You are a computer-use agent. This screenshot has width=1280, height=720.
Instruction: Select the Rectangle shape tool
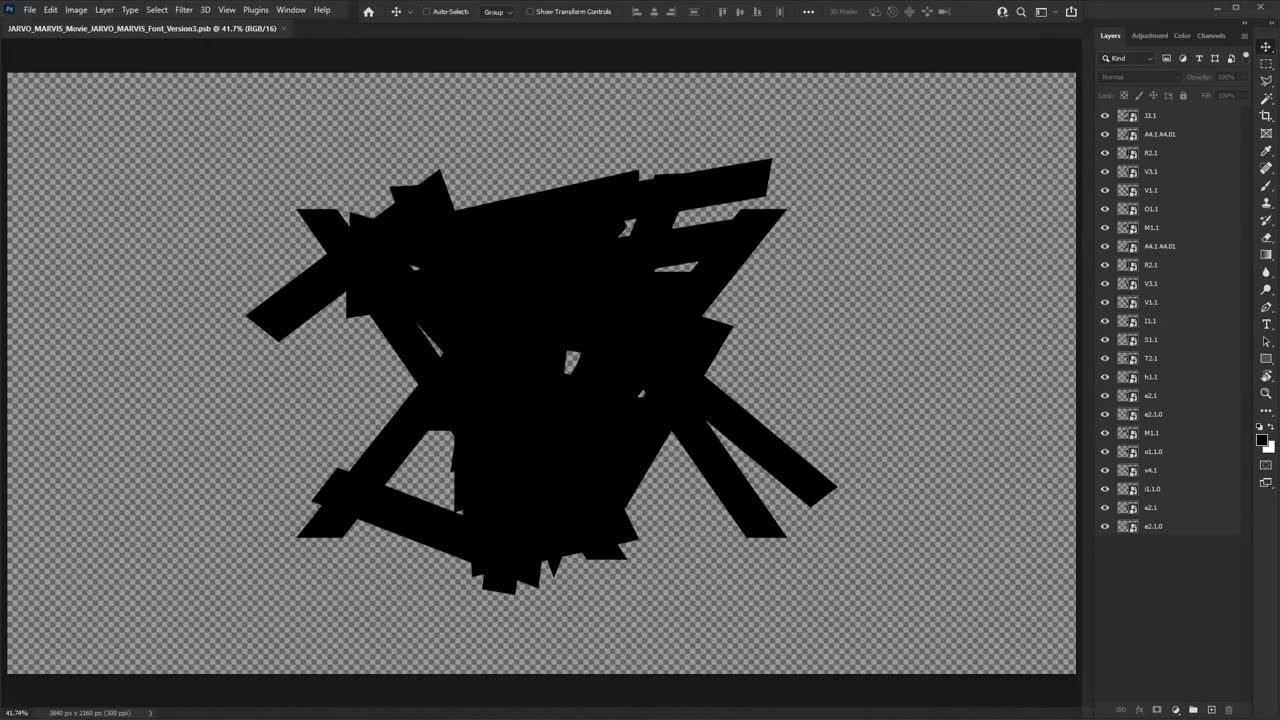(x=1266, y=359)
